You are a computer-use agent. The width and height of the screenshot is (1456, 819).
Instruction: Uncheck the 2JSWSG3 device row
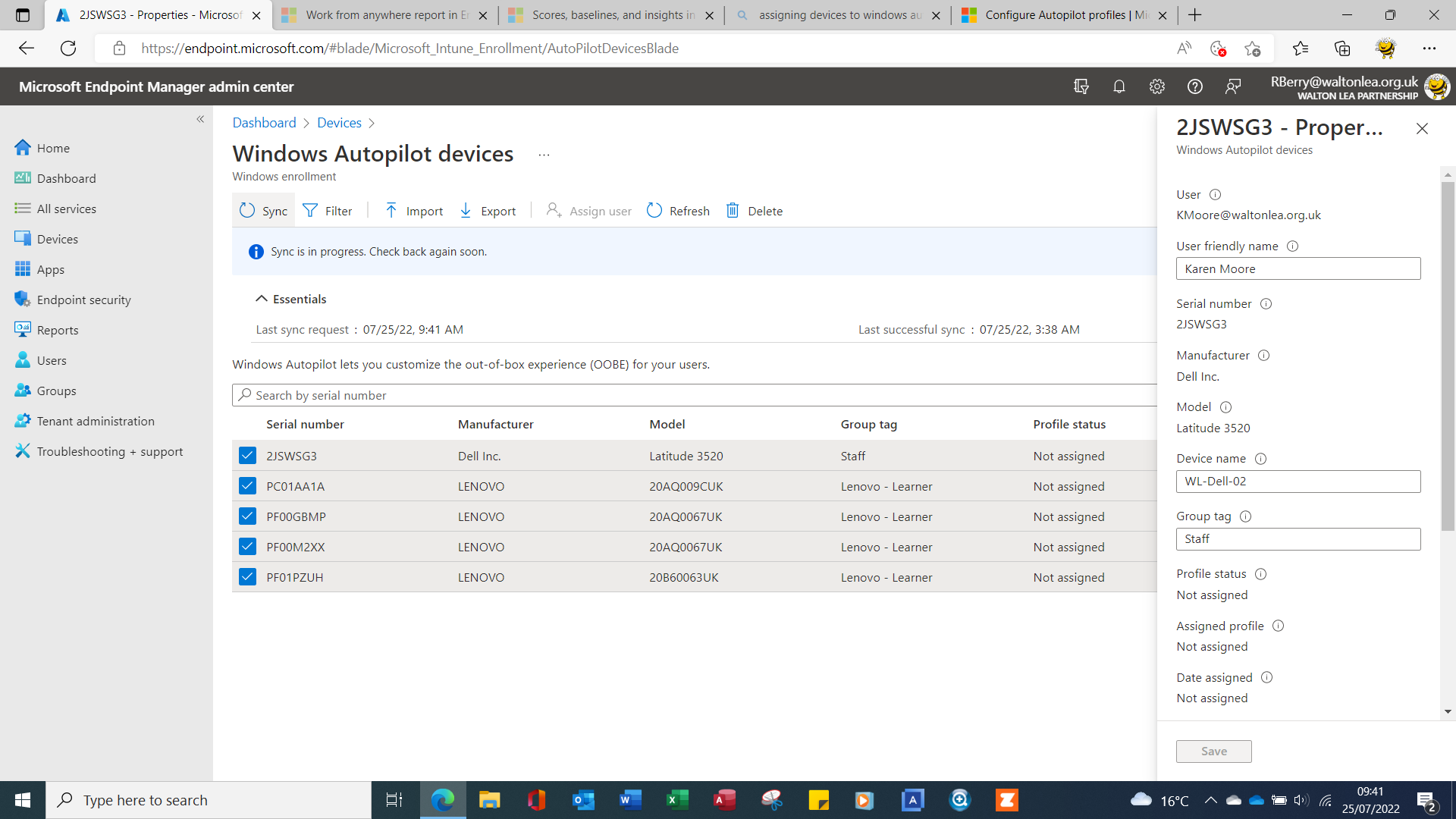247,455
